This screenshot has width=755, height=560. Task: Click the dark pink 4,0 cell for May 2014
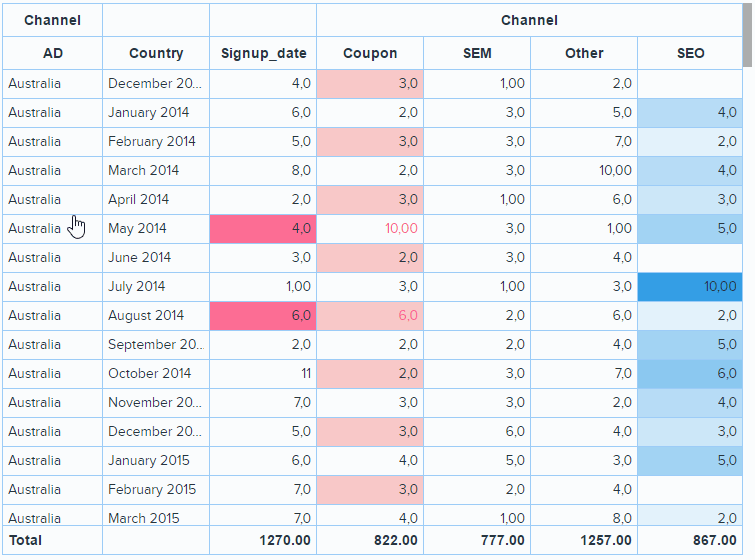point(263,228)
